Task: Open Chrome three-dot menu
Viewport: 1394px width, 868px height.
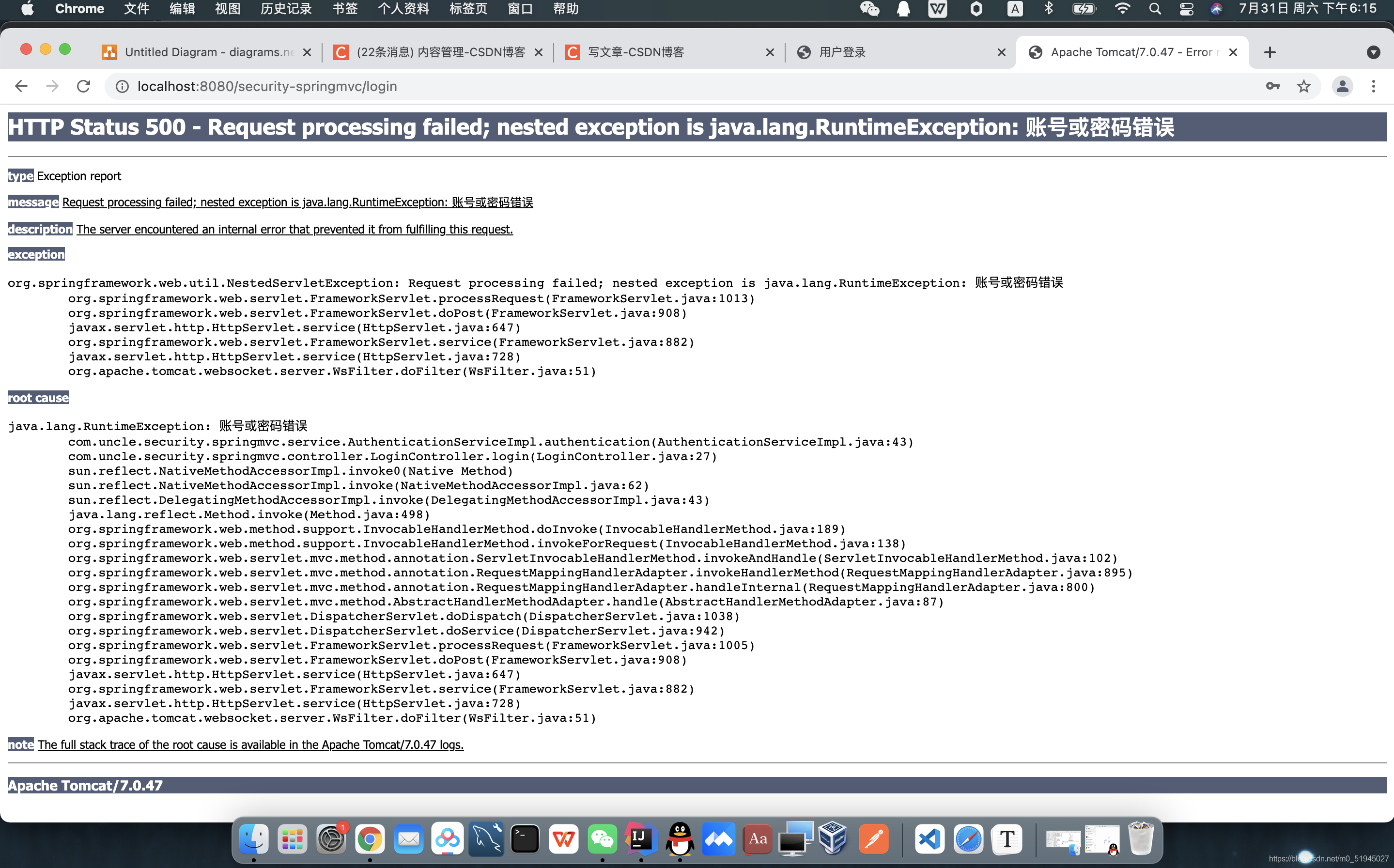Action: click(1373, 86)
